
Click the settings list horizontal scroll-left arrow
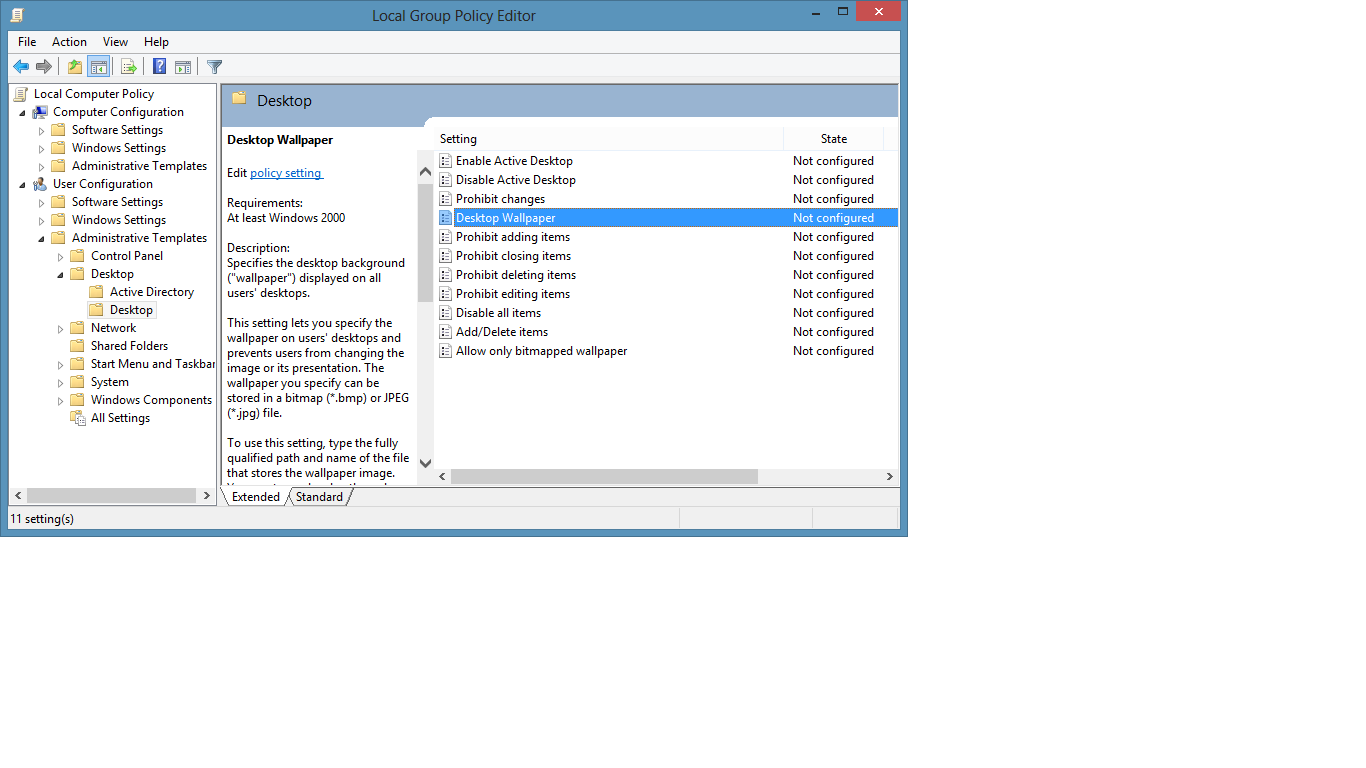pyautogui.click(x=443, y=477)
